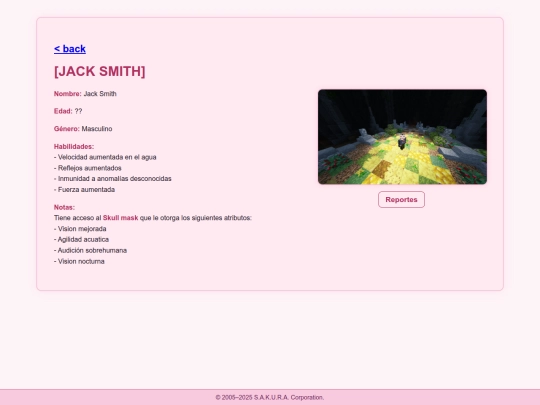Select the 'Edad: ??' line
Viewport: 540px width, 405px height.
(x=68, y=111)
